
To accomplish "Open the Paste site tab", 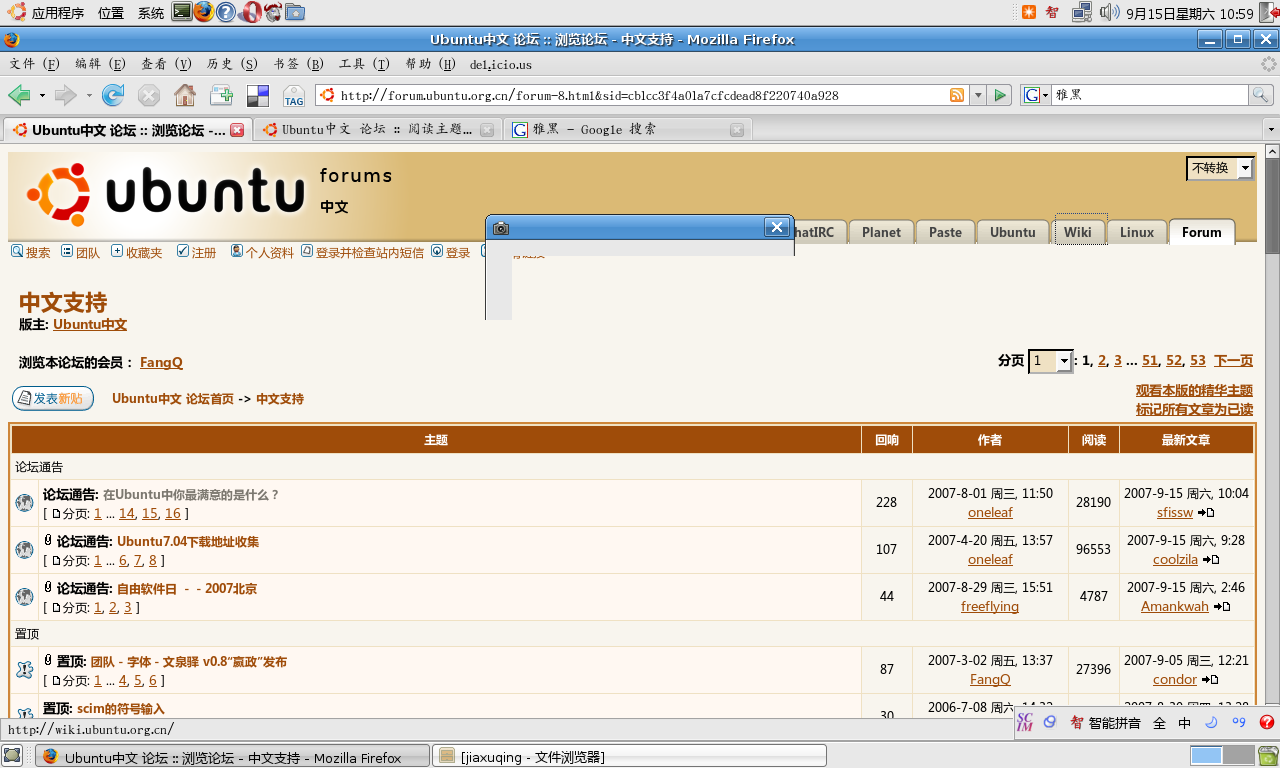I will [x=945, y=232].
